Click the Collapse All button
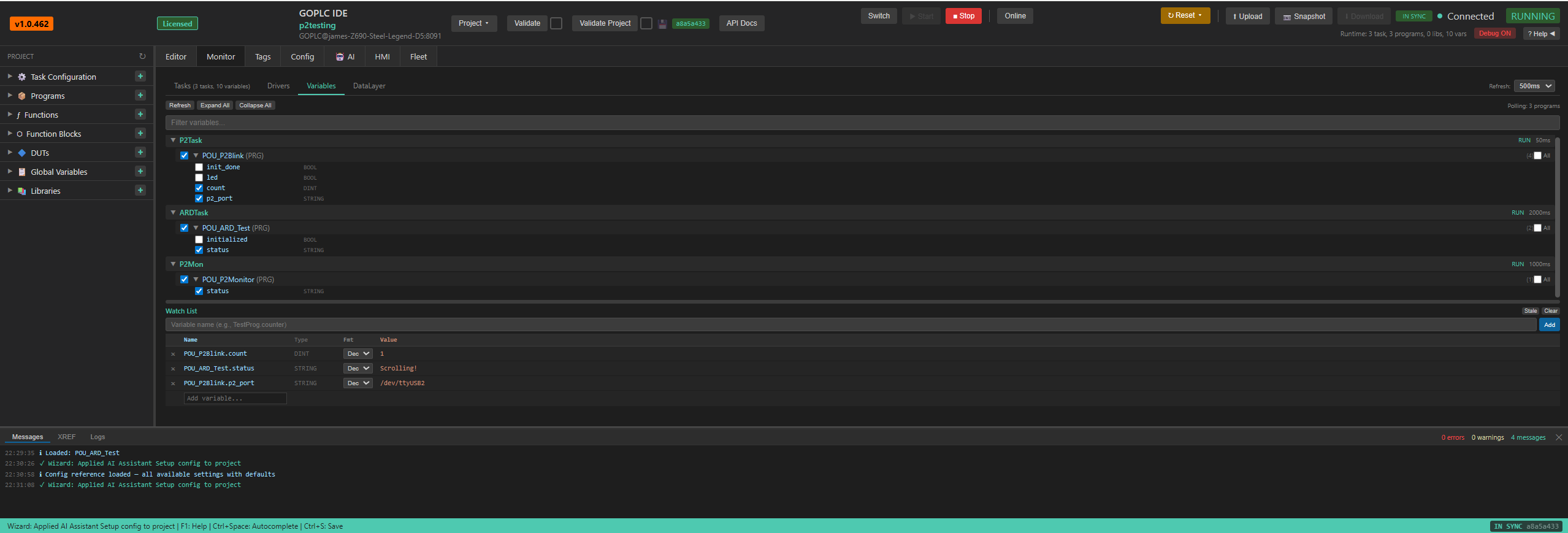The width and height of the screenshot is (1568, 533). 255,105
